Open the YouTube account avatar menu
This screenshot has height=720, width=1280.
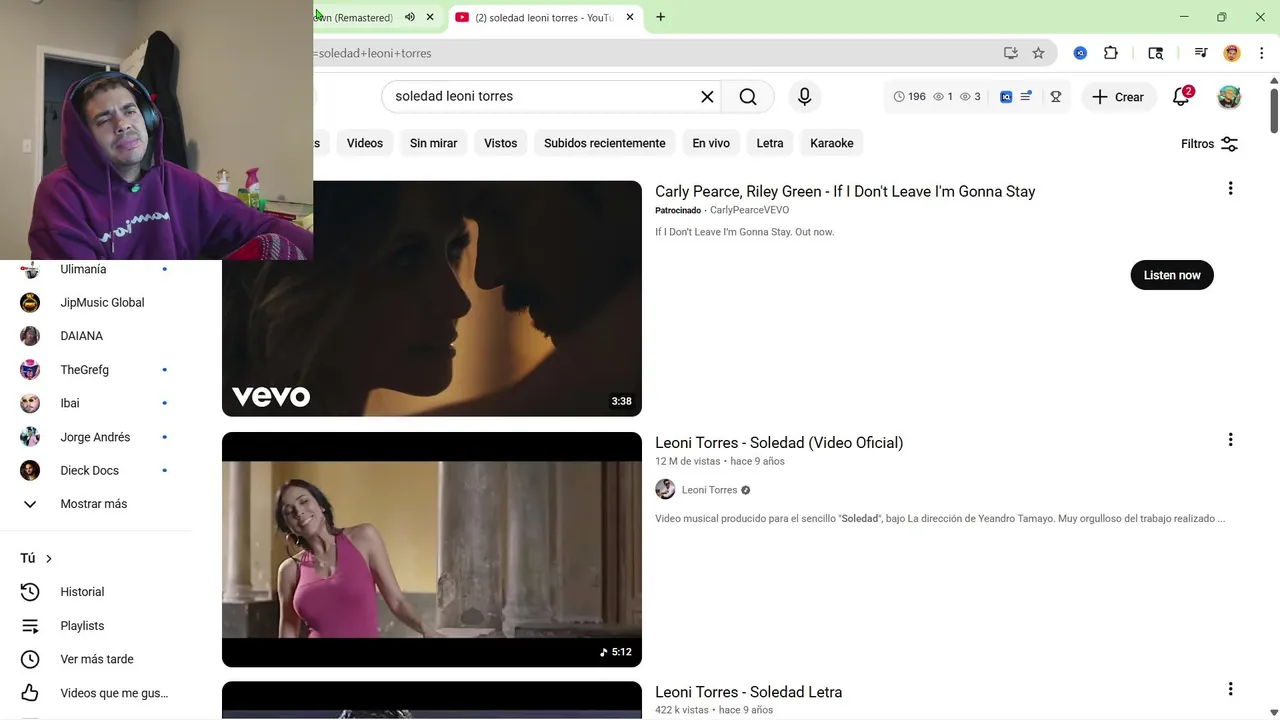(x=1229, y=97)
